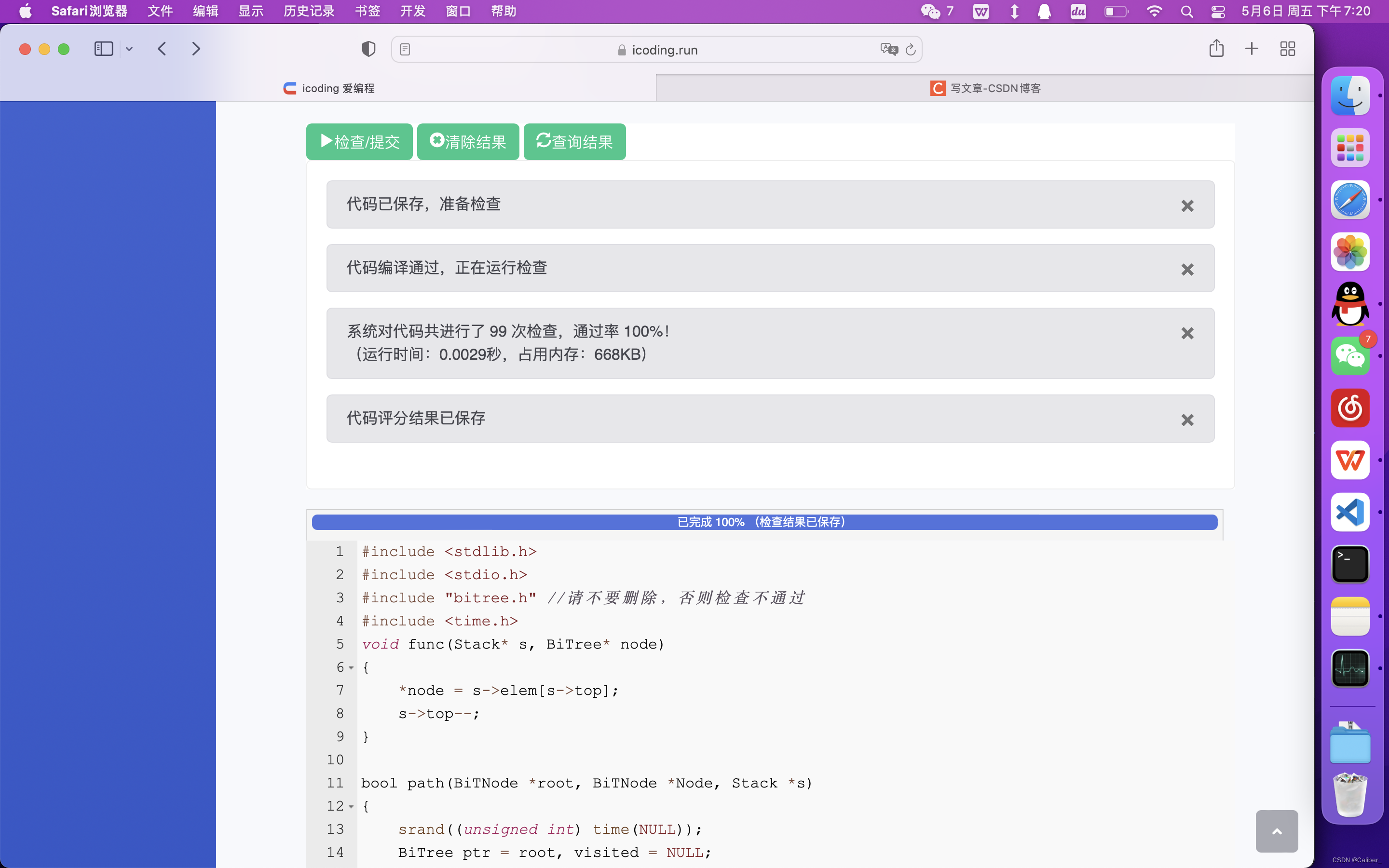This screenshot has height=868, width=1389.
Task: Close the 99 次检查 result notification
Action: [1187, 333]
